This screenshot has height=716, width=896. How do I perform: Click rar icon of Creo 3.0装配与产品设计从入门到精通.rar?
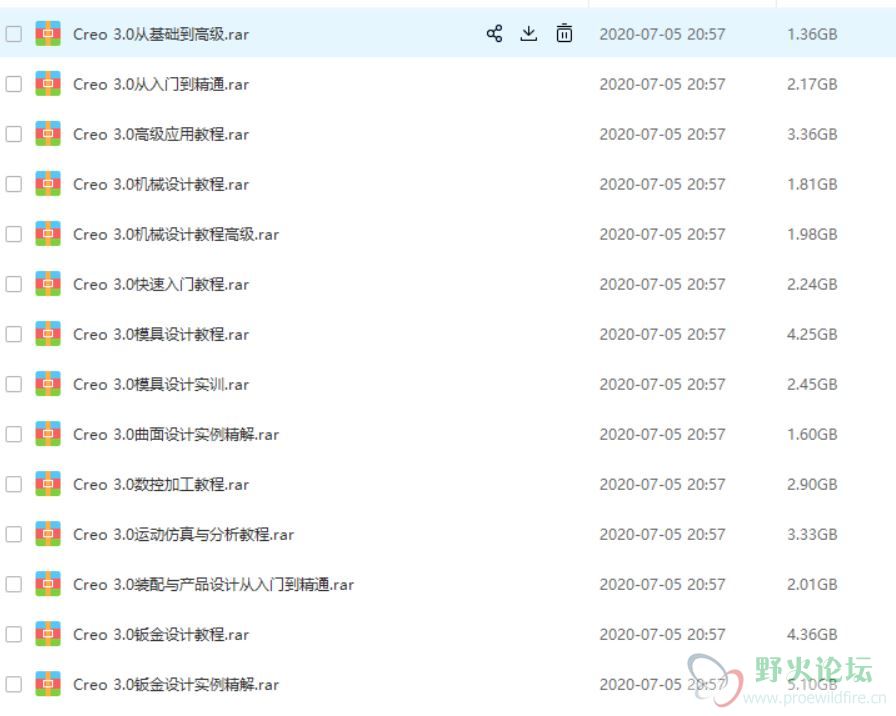(x=48, y=584)
